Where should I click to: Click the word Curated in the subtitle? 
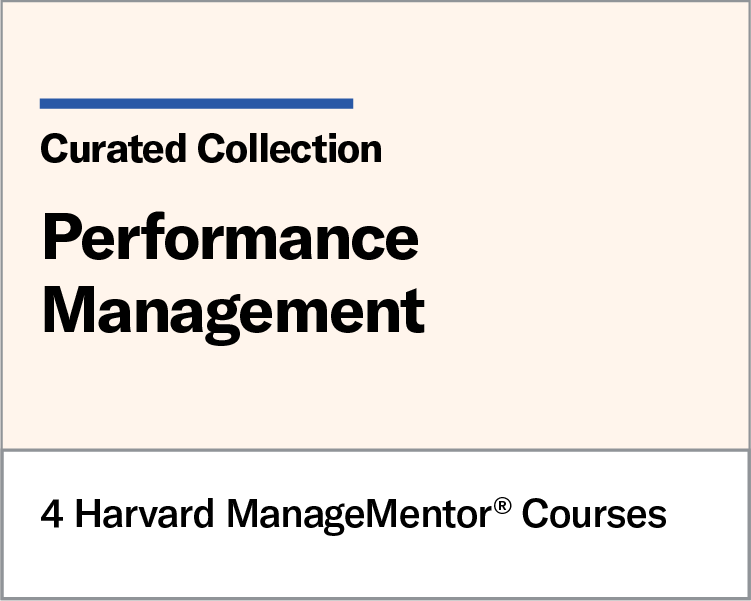(x=113, y=148)
